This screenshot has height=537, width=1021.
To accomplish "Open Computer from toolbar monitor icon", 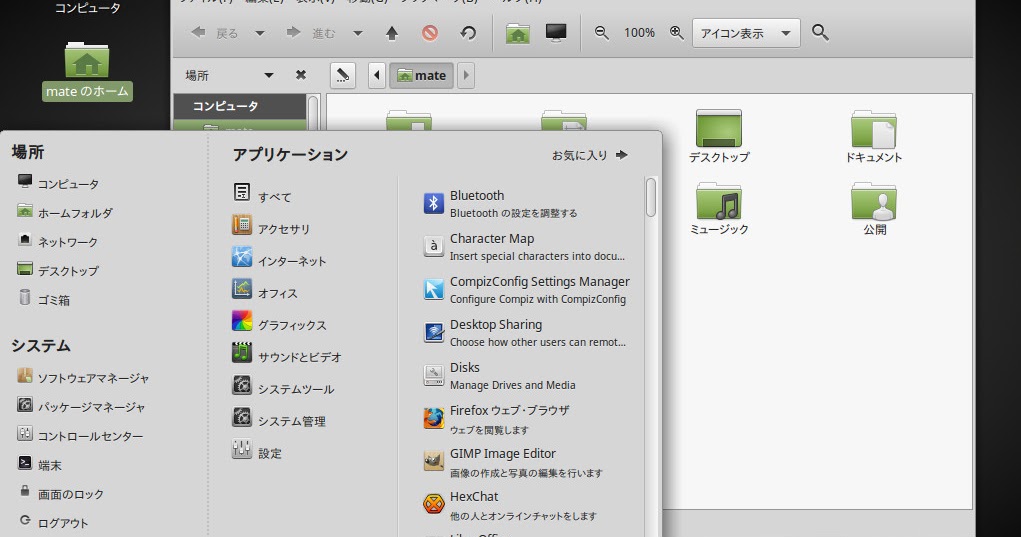I will coord(556,33).
